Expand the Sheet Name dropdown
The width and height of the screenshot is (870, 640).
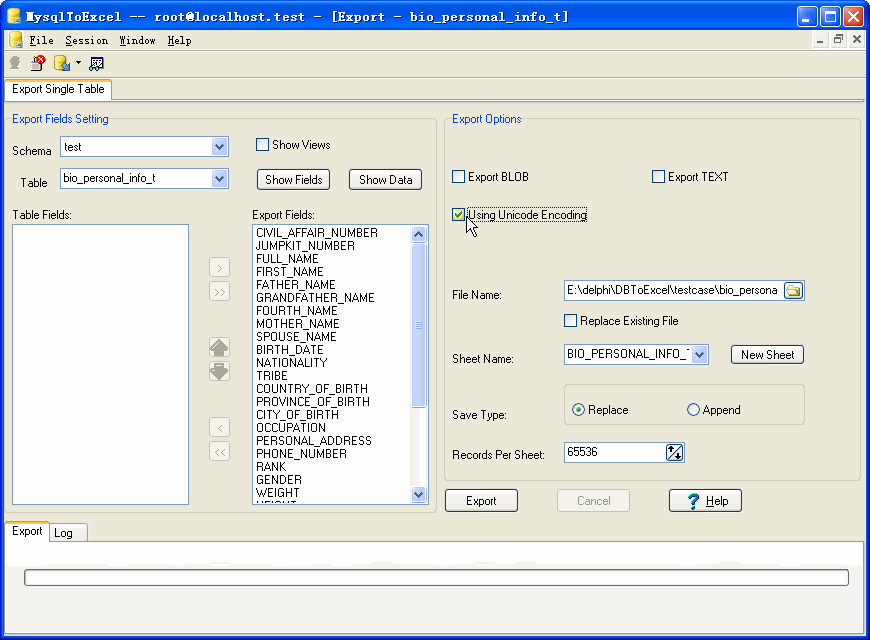coord(700,355)
